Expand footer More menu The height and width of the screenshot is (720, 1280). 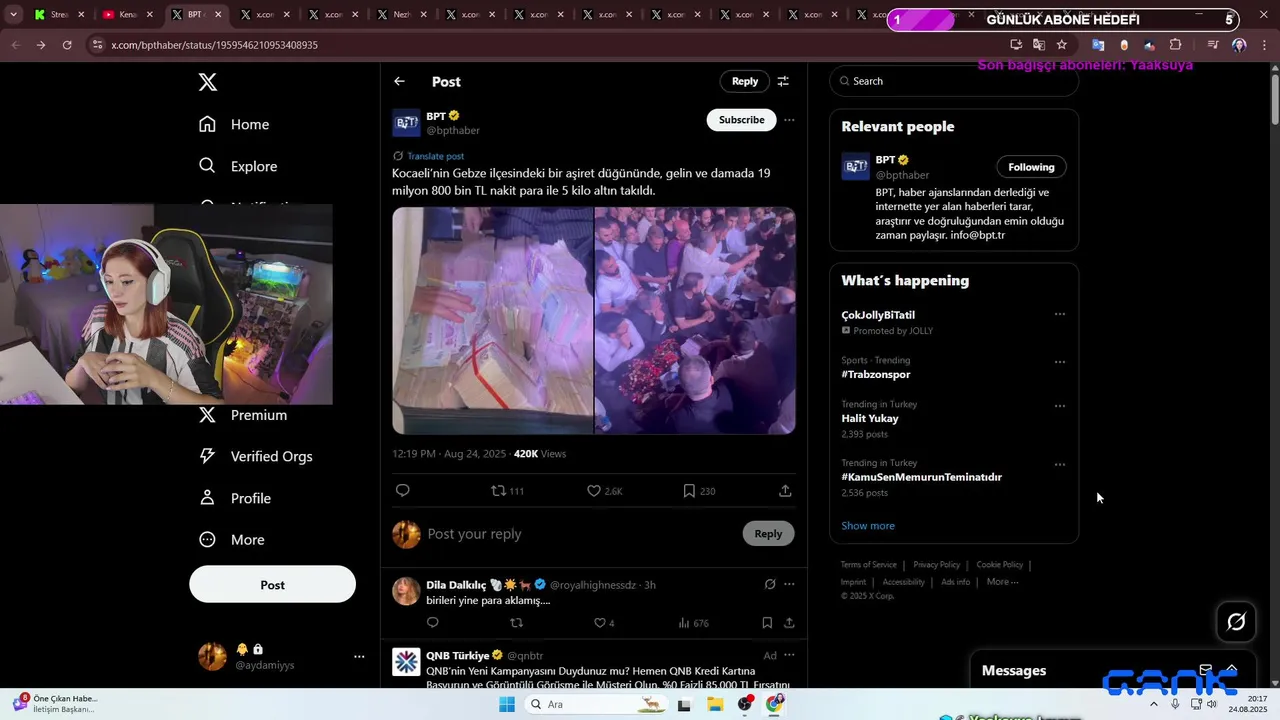[x=1002, y=582]
